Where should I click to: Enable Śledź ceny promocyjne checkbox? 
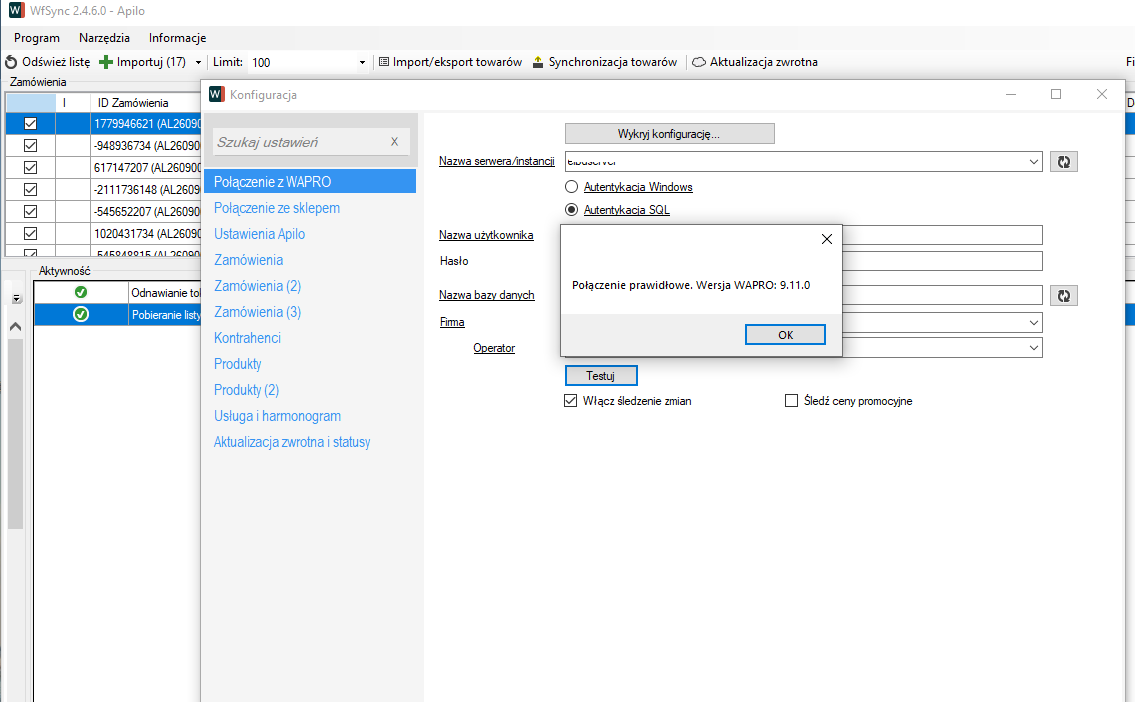coord(791,401)
